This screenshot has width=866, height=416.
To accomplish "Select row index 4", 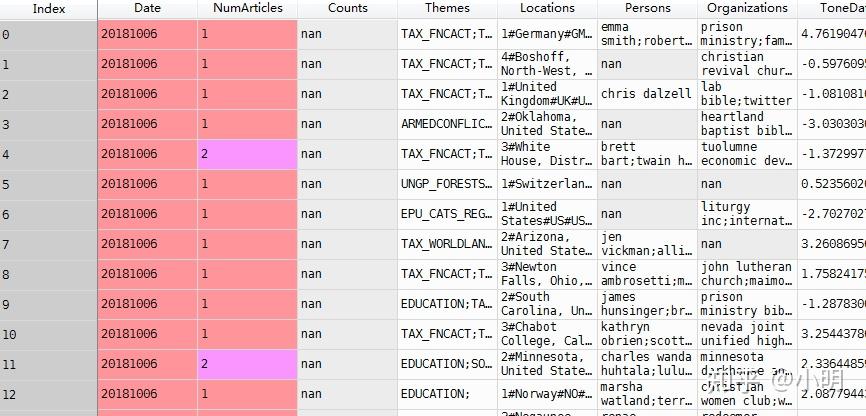I will [x=48, y=154].
